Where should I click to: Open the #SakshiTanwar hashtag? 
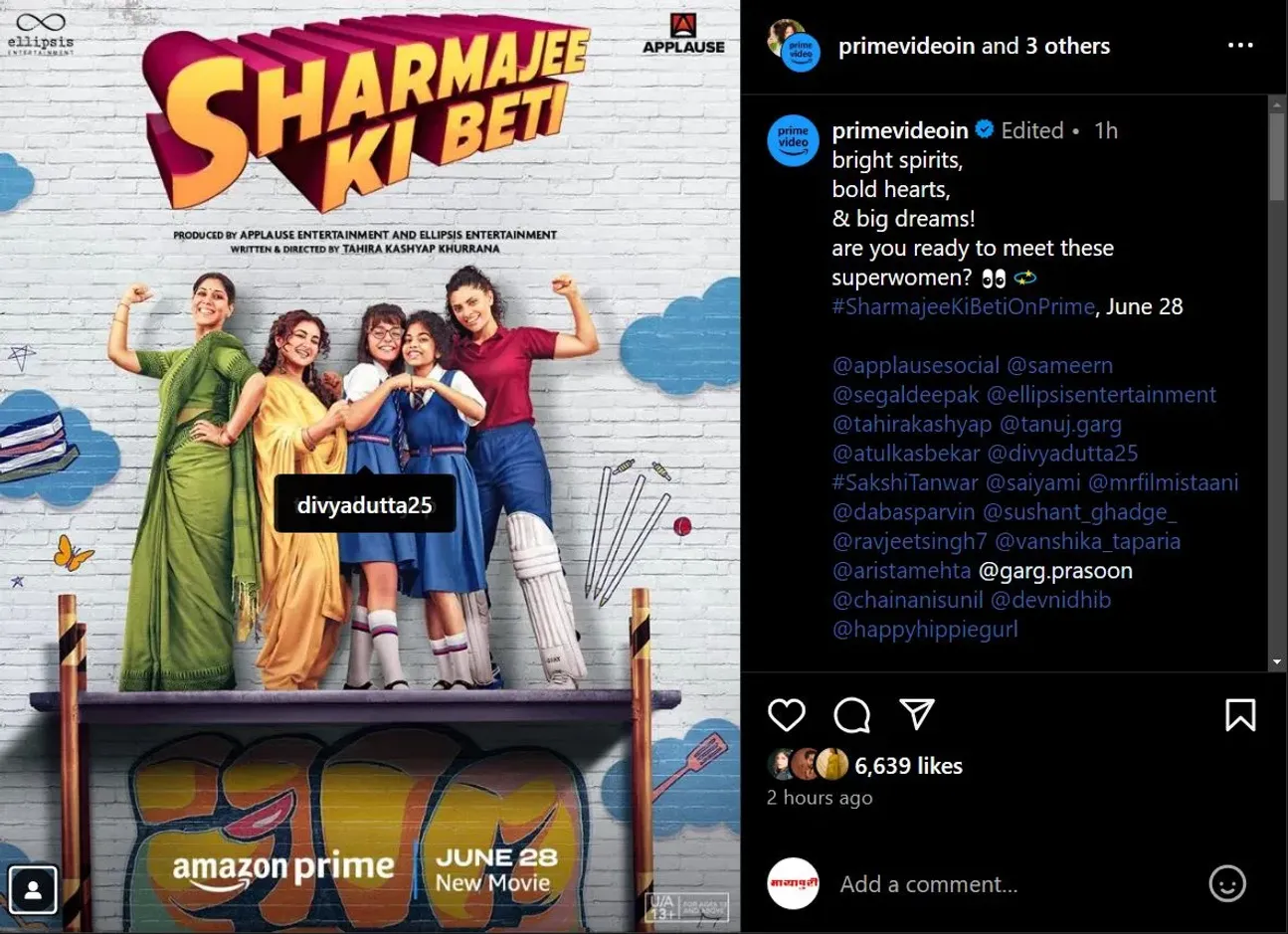point(905,482)
